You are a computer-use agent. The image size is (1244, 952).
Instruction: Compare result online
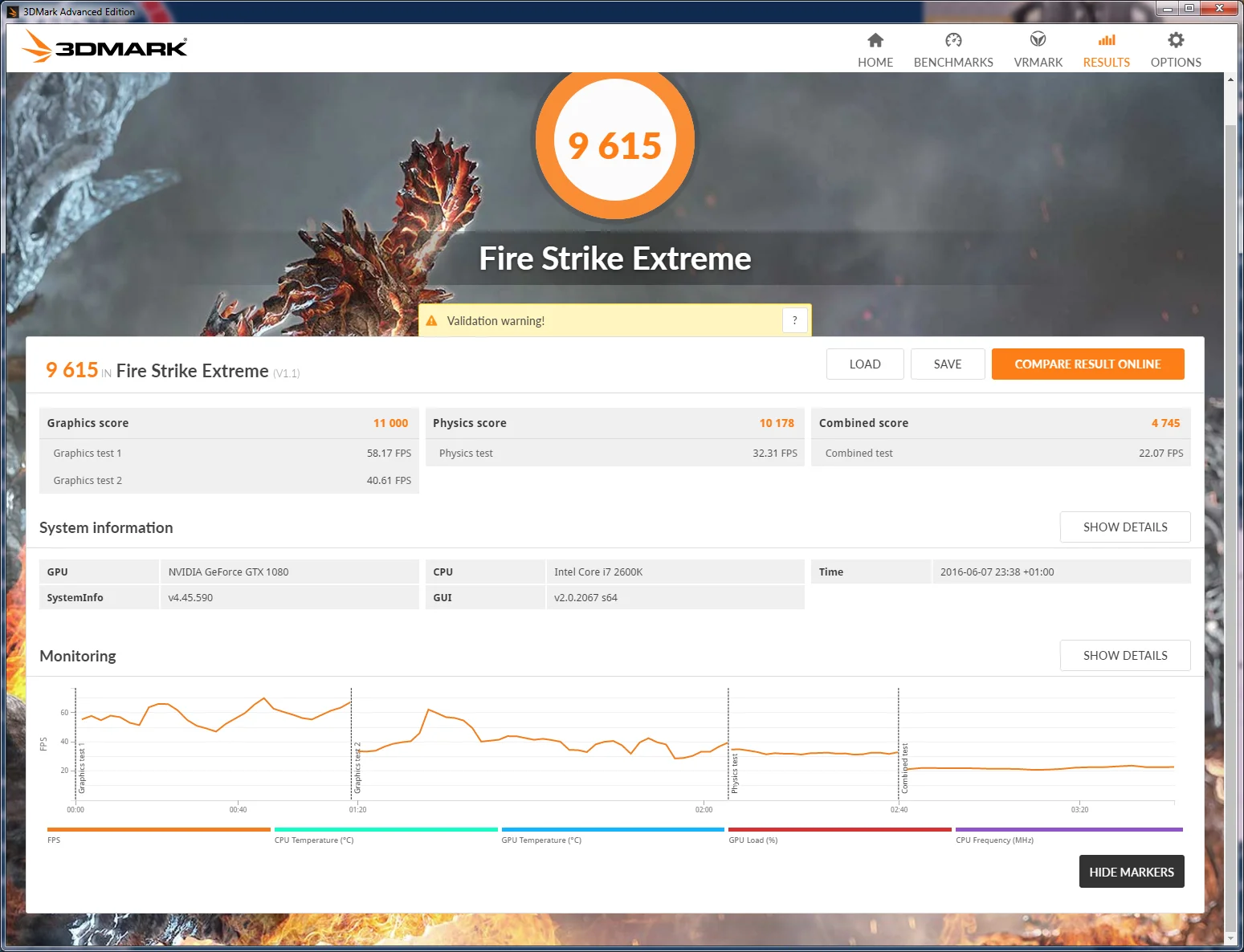[x=1087, y=364]
